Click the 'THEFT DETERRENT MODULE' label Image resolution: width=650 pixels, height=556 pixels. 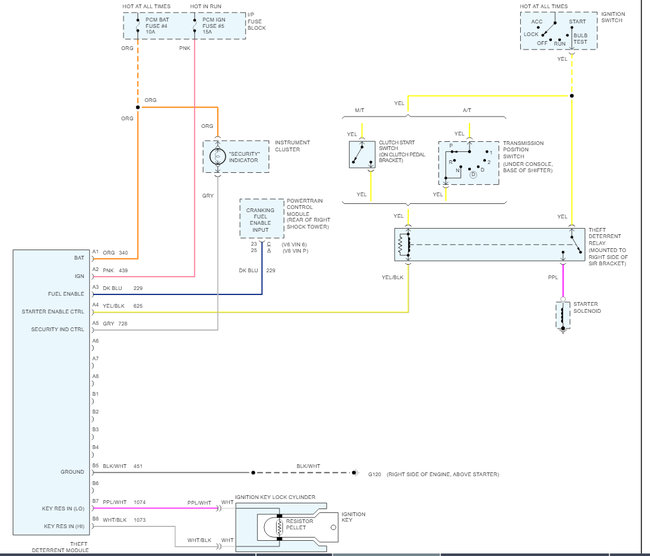60,547
